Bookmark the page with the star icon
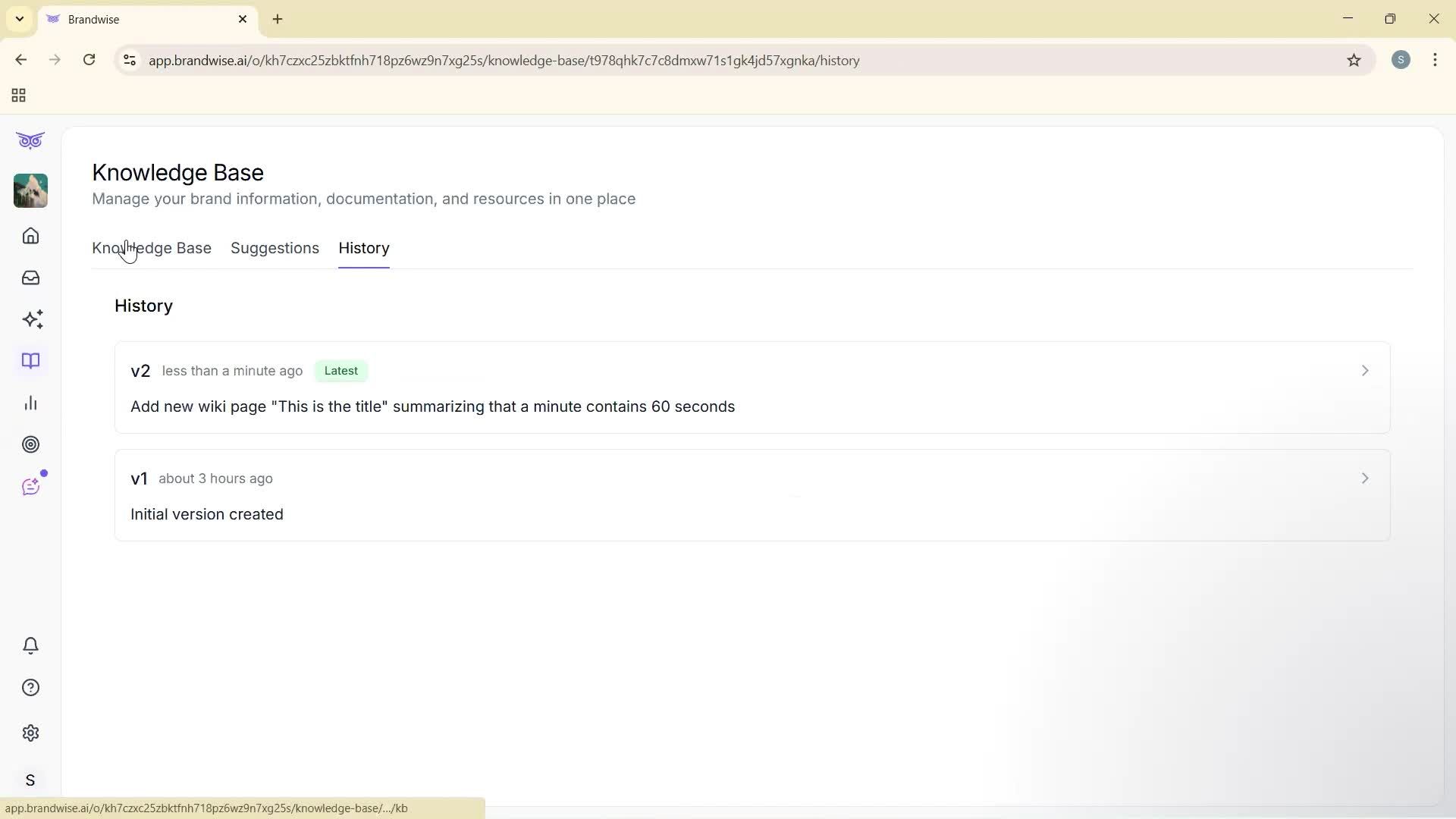 coord(1354,61)
